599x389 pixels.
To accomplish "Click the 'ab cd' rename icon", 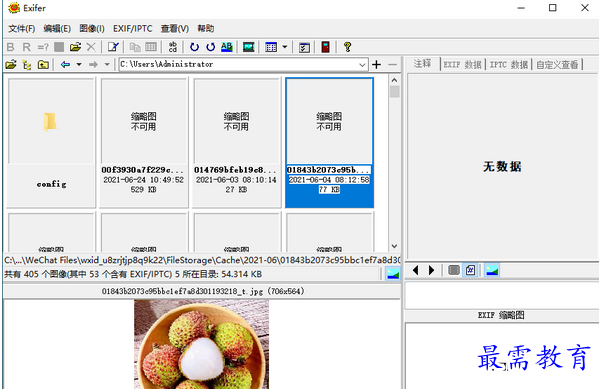I will click(x=173, y=47).
